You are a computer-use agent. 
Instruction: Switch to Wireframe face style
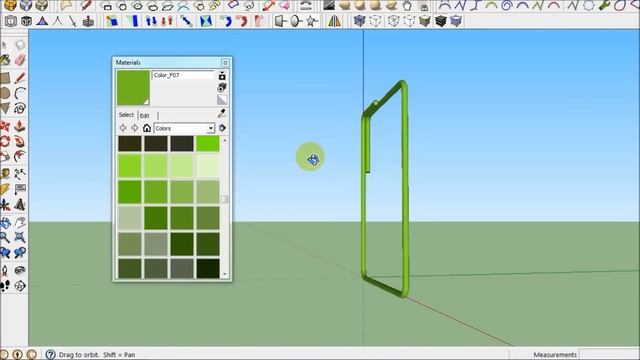(x=393, y=20)
